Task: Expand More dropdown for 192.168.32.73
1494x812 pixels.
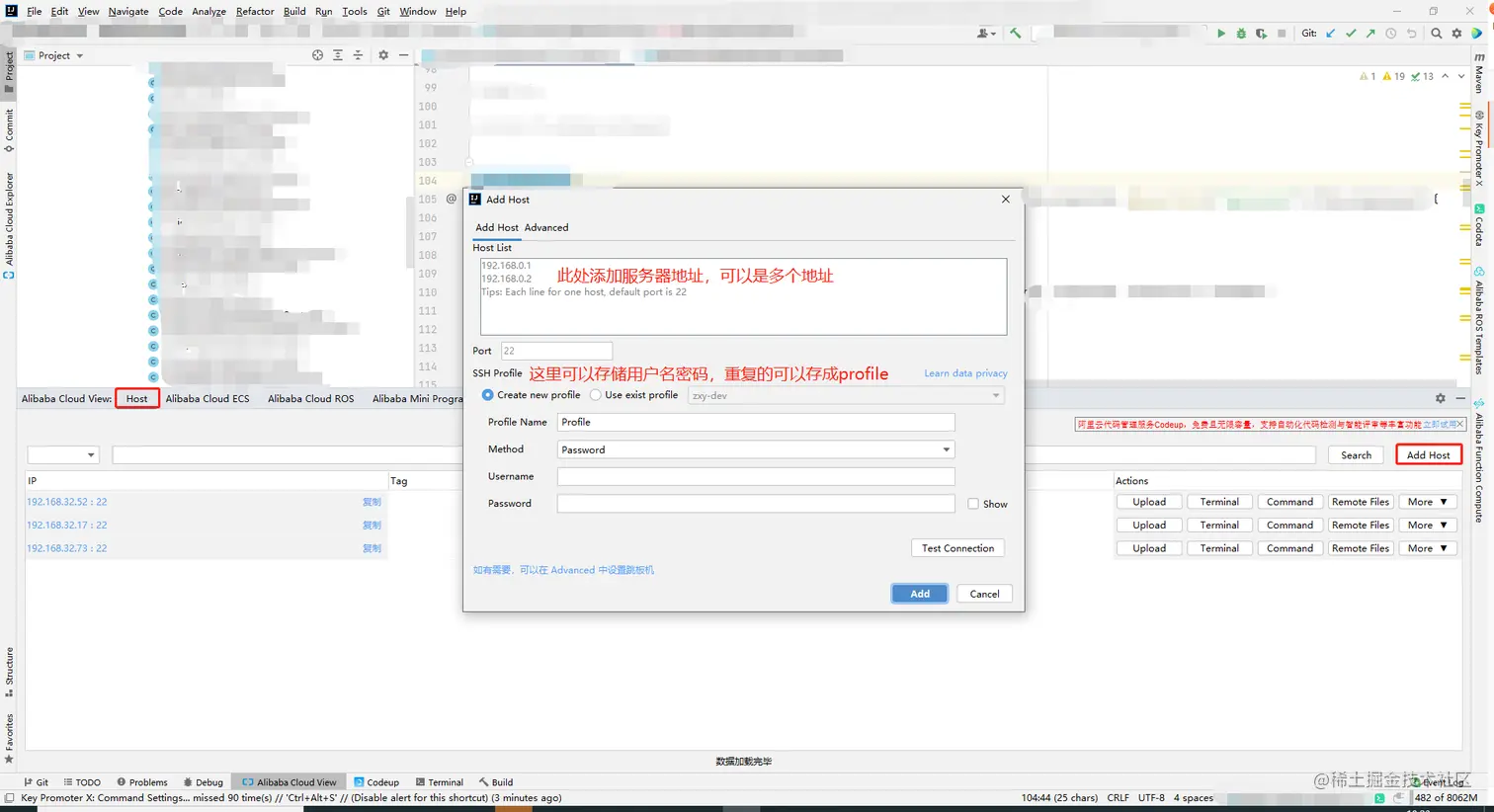Action: point(1428,548)
